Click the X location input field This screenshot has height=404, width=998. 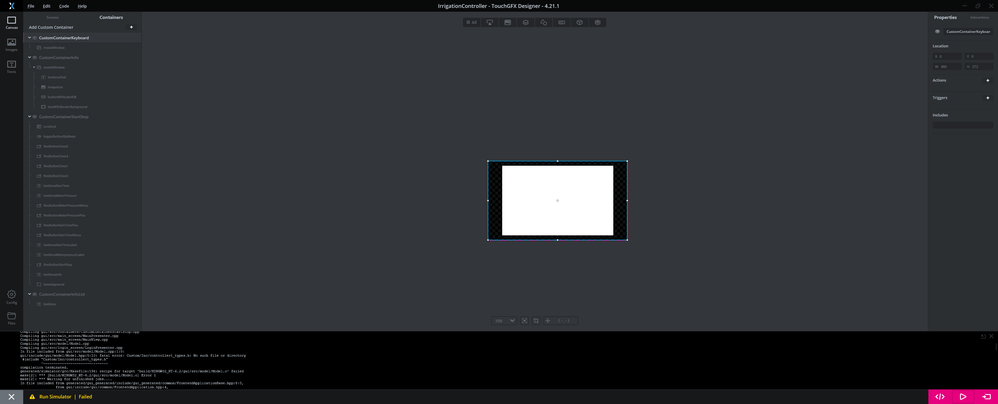(x=947, y=56)
